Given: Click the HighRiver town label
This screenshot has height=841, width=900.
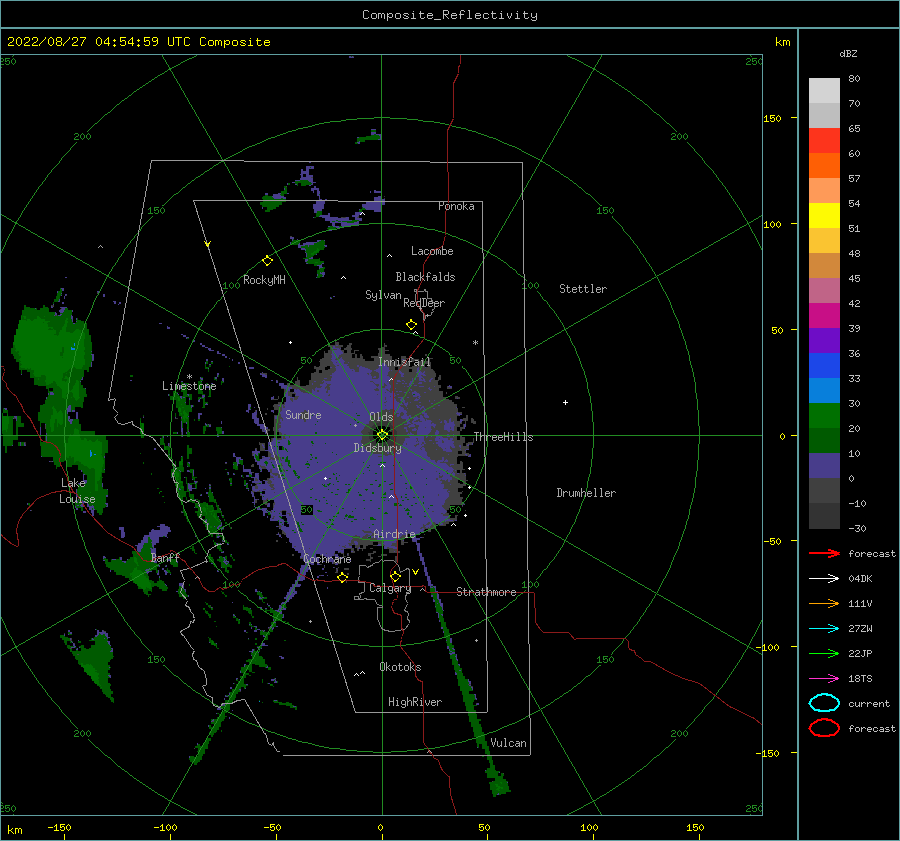Looking at the screenshot, I should [415, 702].
